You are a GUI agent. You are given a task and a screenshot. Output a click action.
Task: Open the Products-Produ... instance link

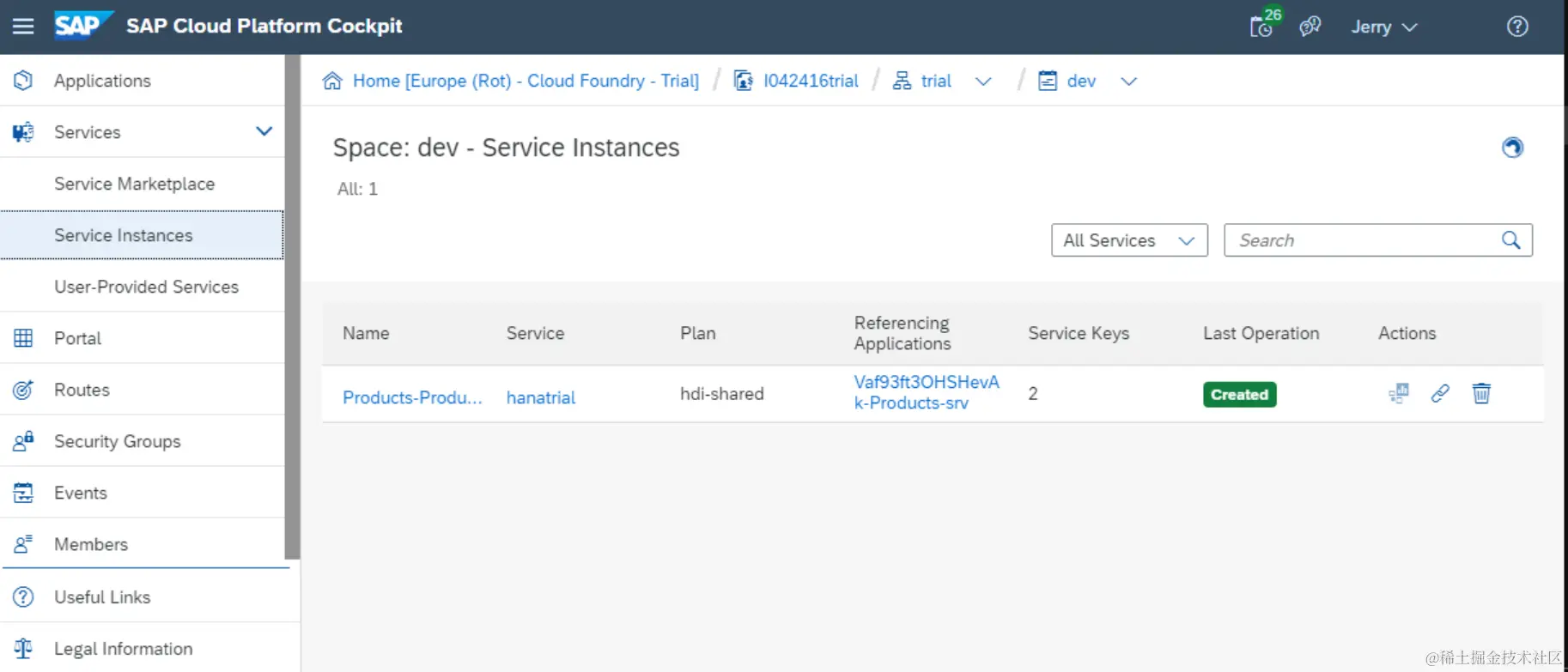pos(412,397)
